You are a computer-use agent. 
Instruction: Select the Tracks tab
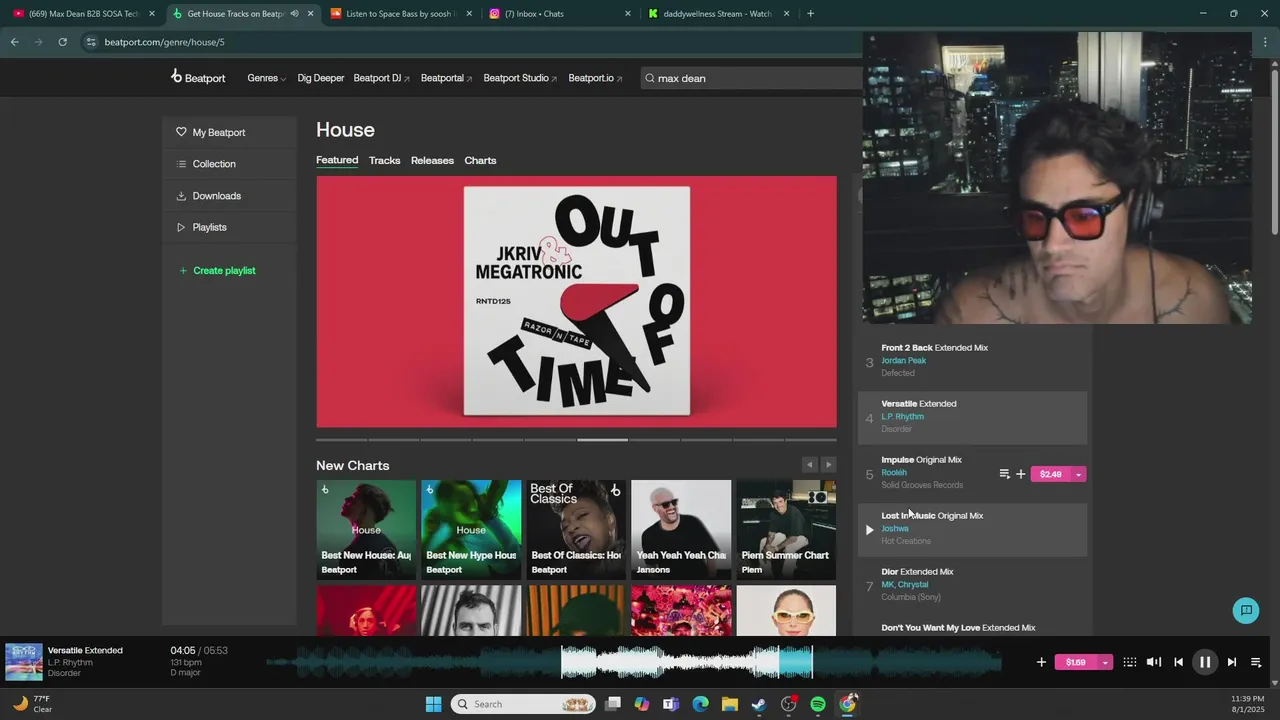(384, 160)
